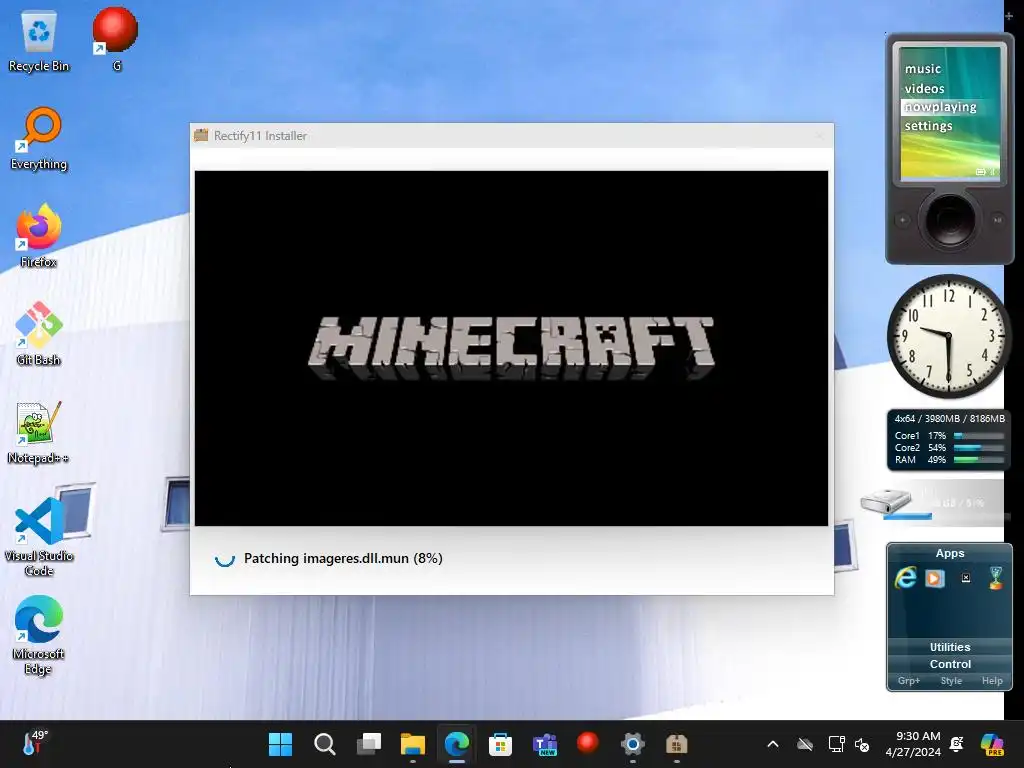Launch Internet Explorer from the launcher gadget
The image size is (1024, 768).
[905, 578]
